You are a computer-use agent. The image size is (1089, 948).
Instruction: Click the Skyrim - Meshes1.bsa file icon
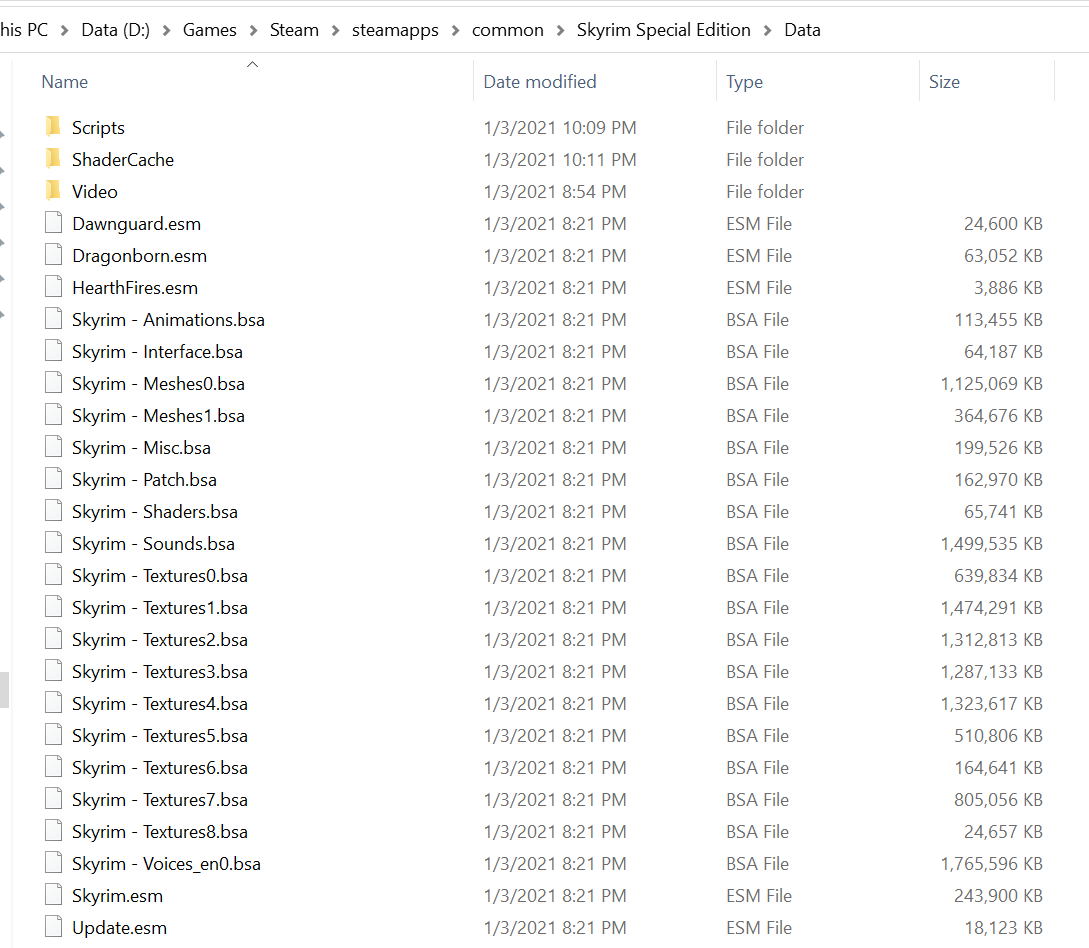[53, 415]
